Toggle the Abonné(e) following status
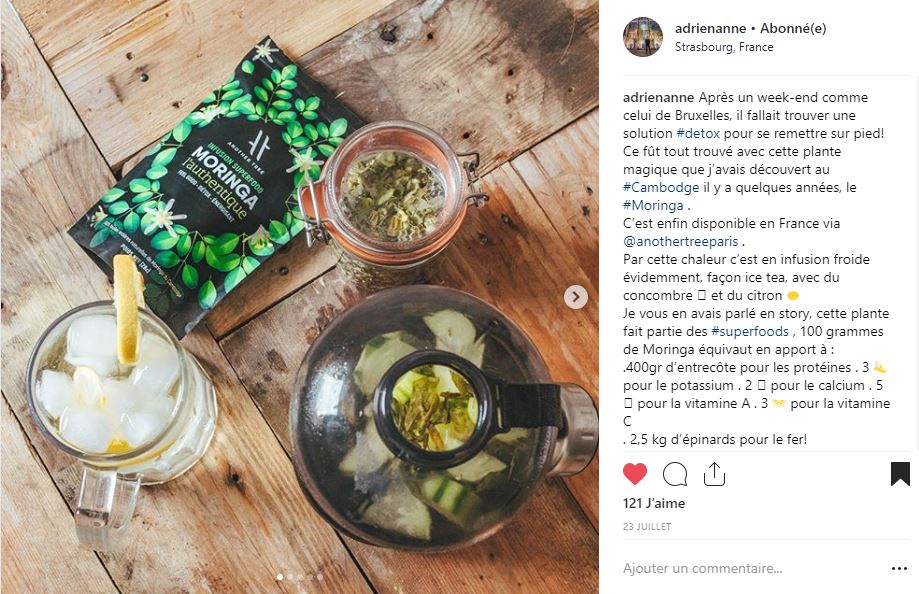The width and height of the screenshot is (919, 594). 793,28
